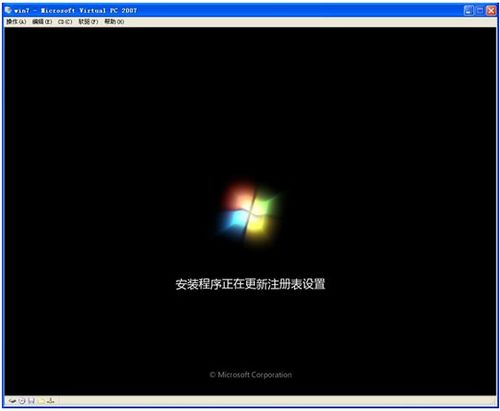Open the 操作(A) menu
This screenshot has width=500, height=411.
(16, 22)
